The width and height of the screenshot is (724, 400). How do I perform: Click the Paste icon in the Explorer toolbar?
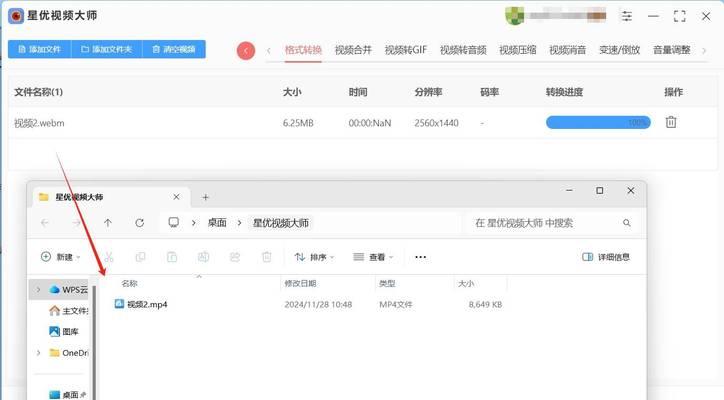pos(172,257)
